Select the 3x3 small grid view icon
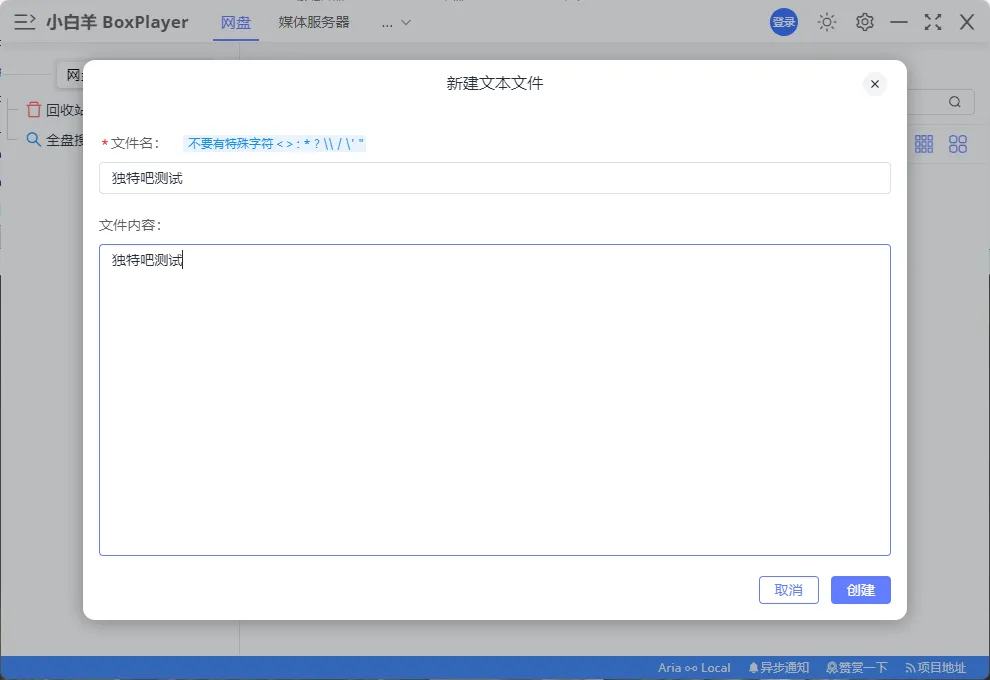The image size is (990, 680). click(923, 143)
